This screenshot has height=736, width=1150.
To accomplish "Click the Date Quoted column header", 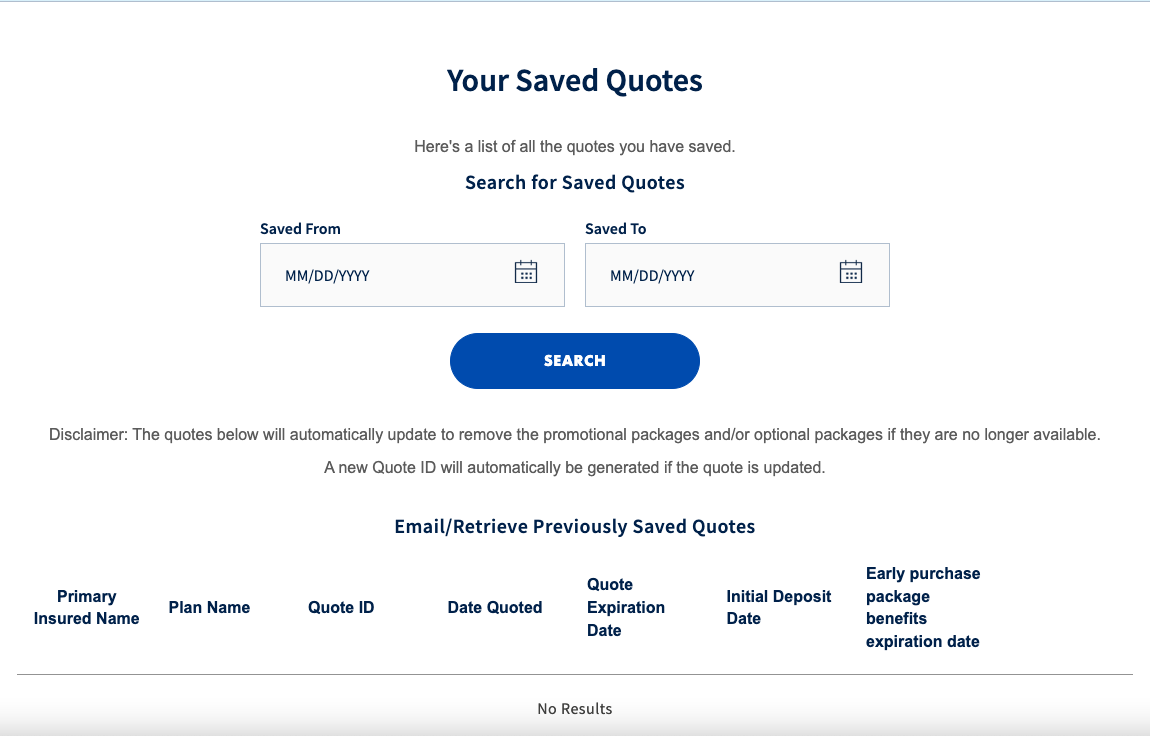I will click(x=495, y=608).
